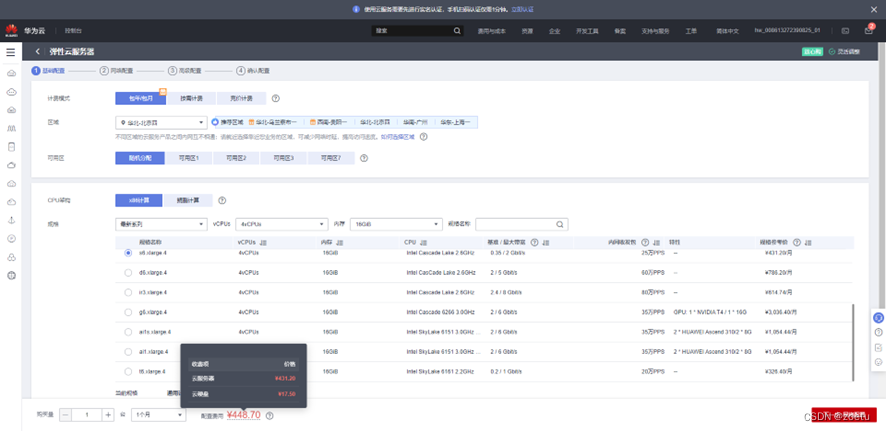Click the search magnifier icon in header
Viewport: 886px width, 431px height.
(457, 31)
